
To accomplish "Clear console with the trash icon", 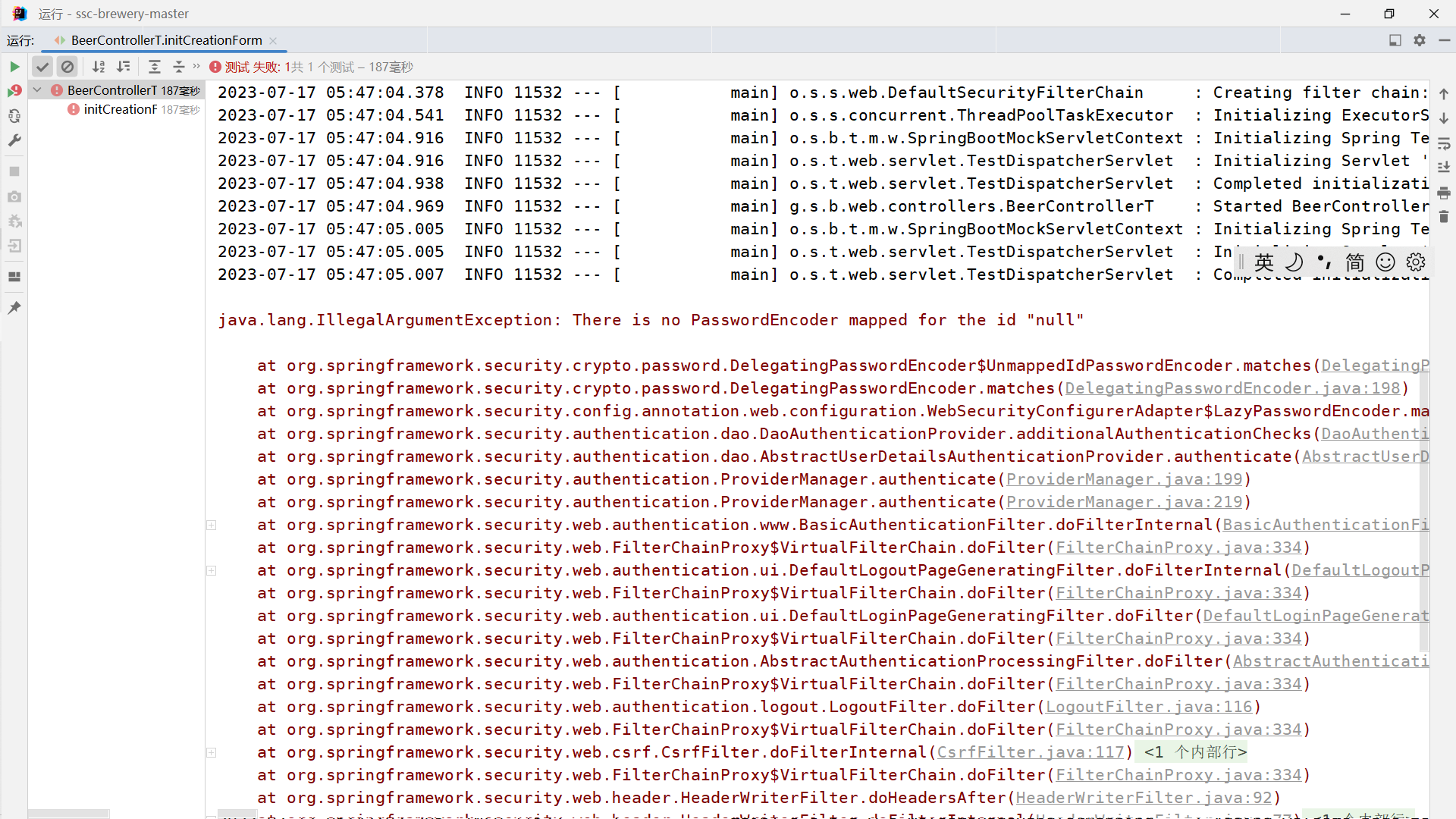I will point(1444,217).
